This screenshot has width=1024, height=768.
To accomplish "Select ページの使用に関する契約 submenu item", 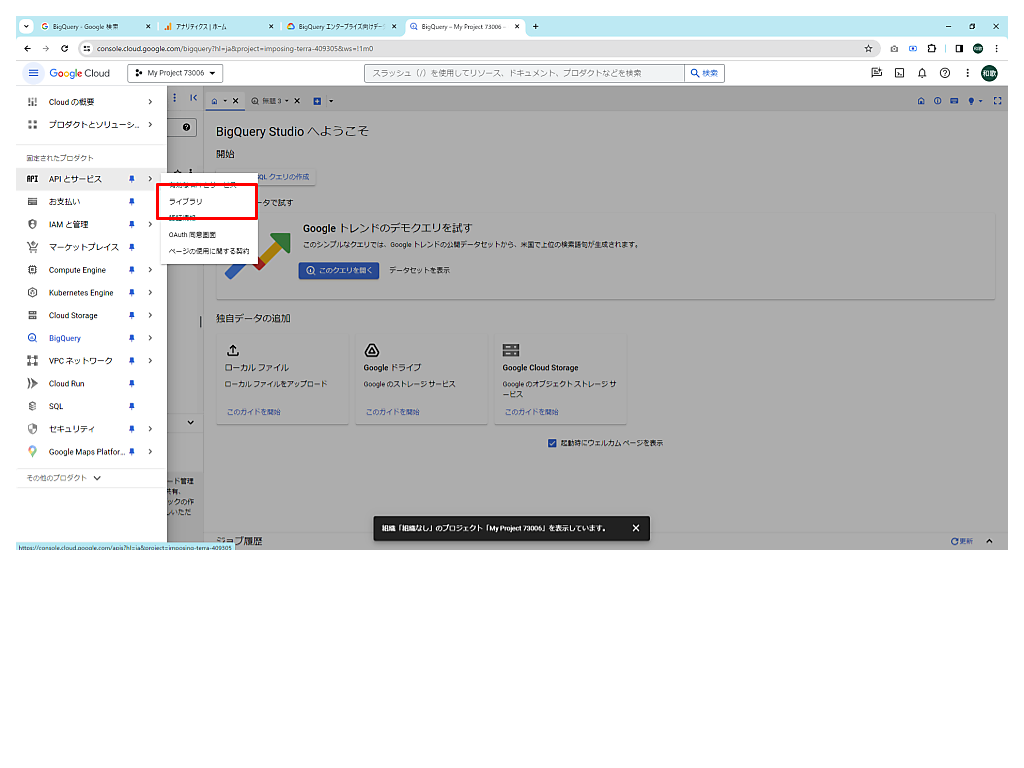I will tap(208, 251).
